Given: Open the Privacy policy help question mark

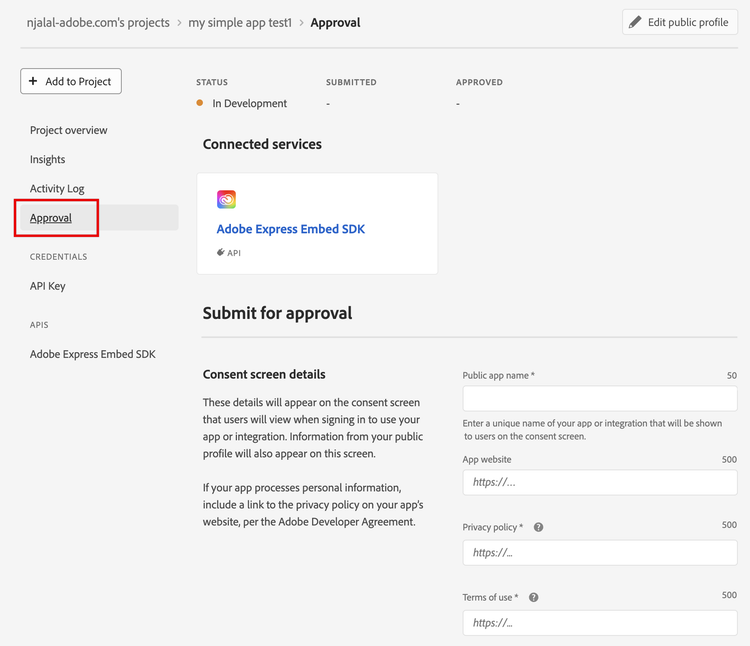Looking at the screenshot, I should coord(538,527).
